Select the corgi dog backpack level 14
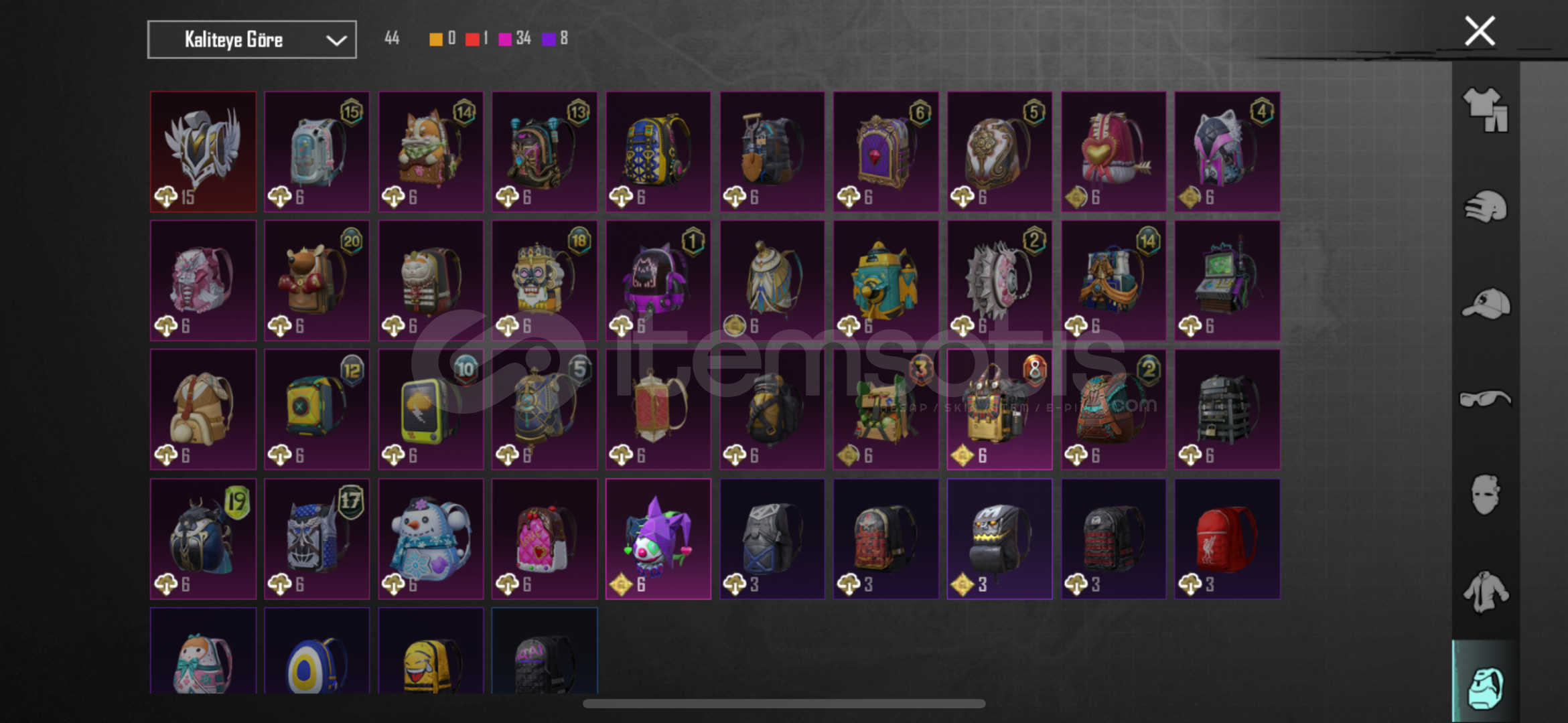Viewport: 1568px width, 723px height. [x=431, y=151]
